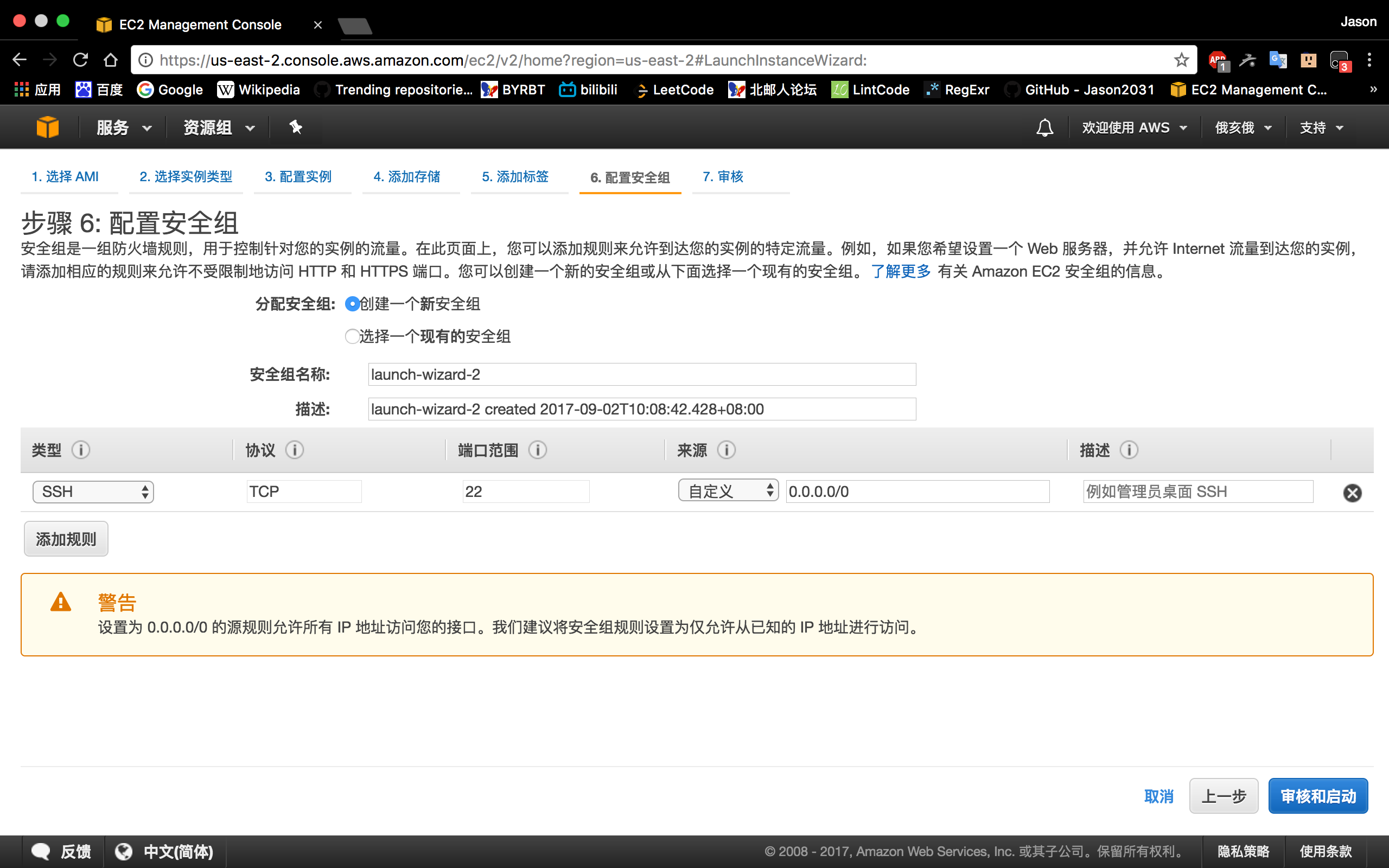1389x868 pixels.
Task: Click info icon next to 类型 column
Action: [81, 450]
